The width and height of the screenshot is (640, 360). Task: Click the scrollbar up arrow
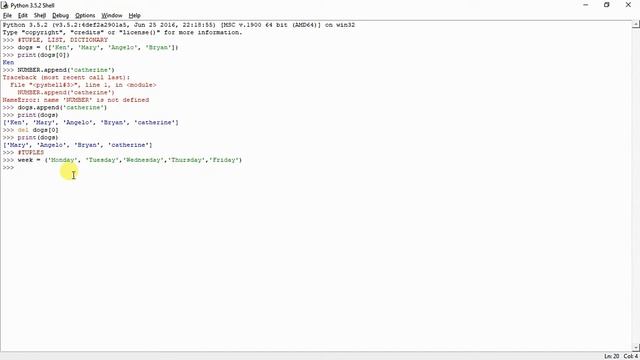(636, 24)
